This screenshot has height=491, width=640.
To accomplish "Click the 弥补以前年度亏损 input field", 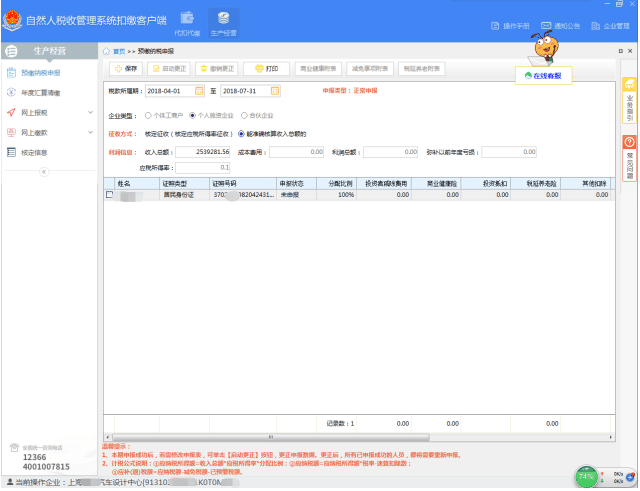I will [x=509, y=152].
